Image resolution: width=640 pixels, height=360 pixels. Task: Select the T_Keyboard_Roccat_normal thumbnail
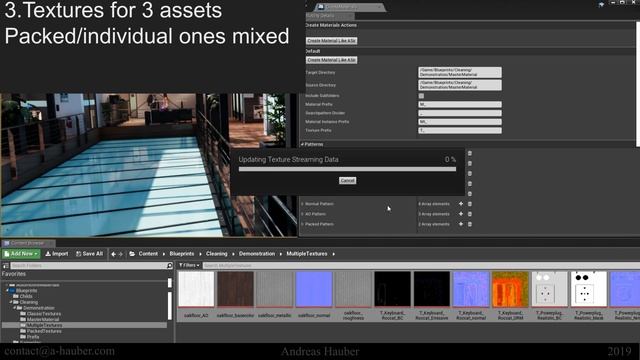471,289
